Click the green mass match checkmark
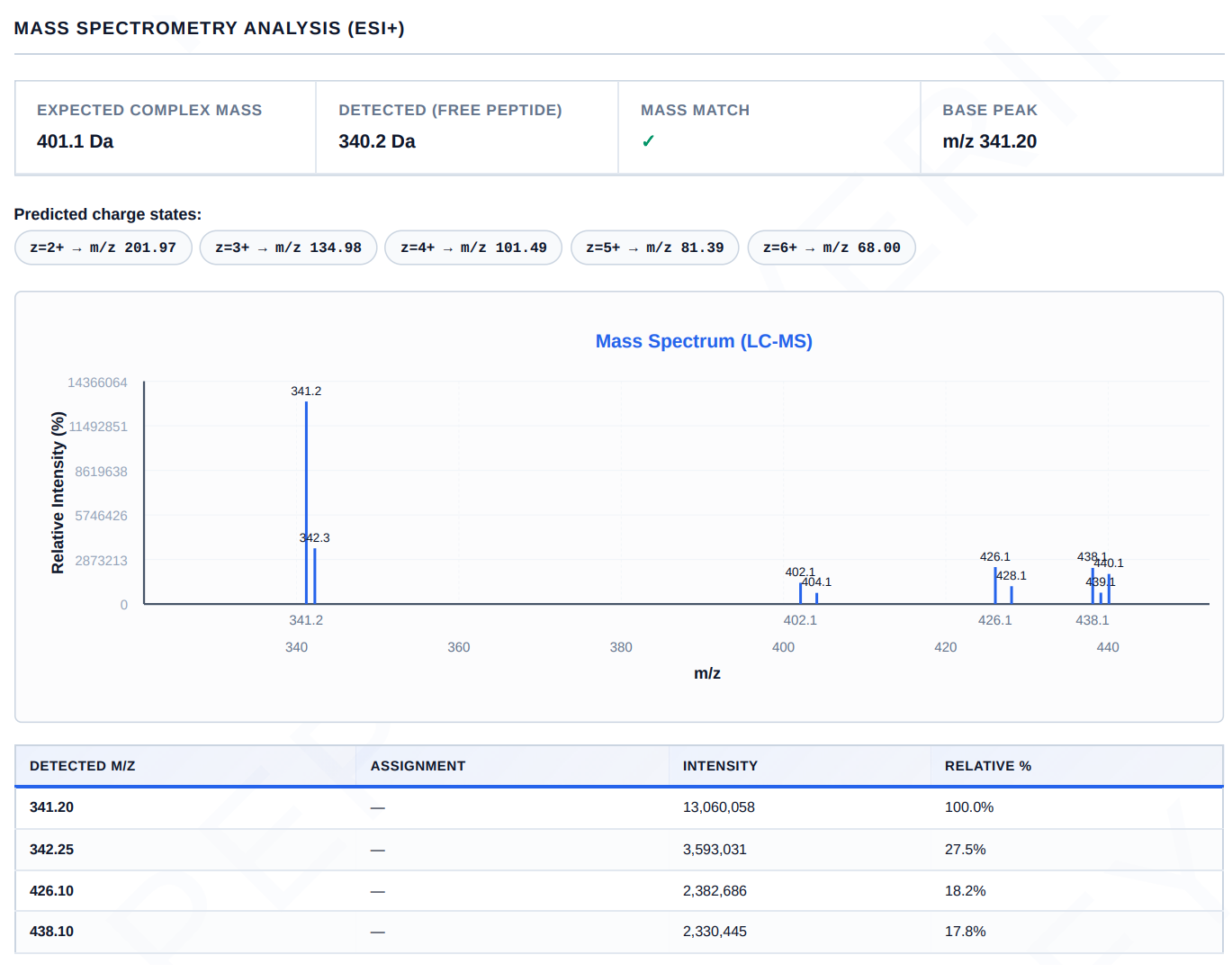This screenshot has width=1232, height=973. (x=648, y=141)
